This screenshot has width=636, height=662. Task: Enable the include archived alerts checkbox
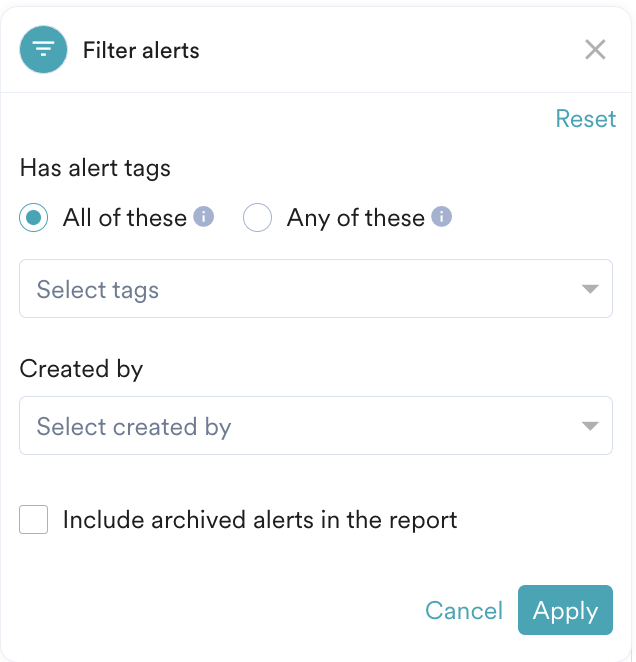point(34,520)
